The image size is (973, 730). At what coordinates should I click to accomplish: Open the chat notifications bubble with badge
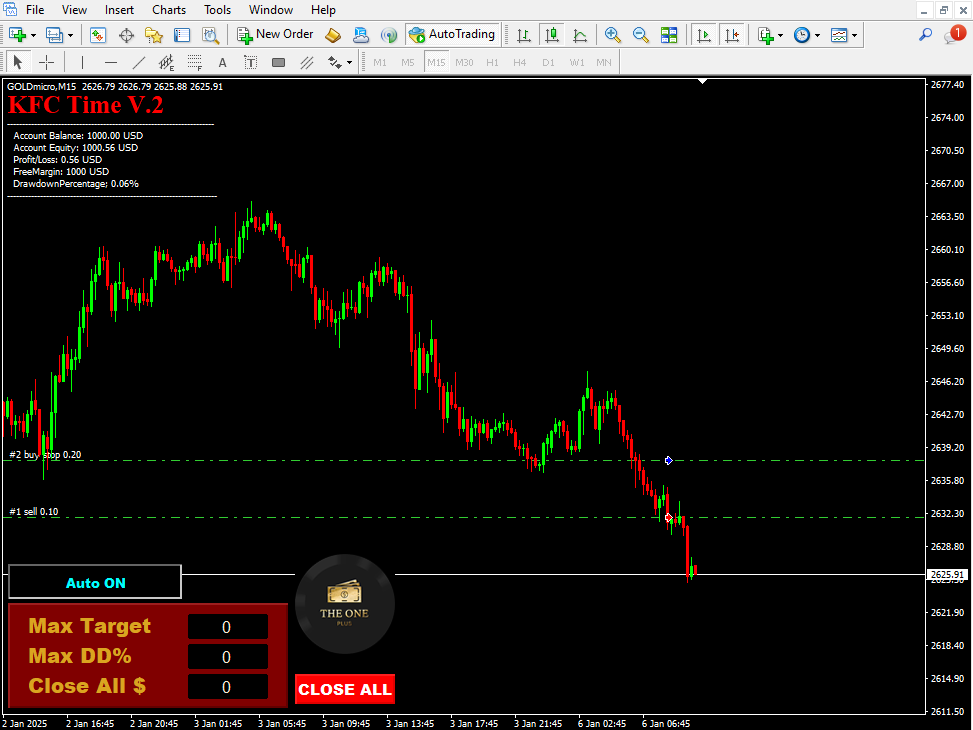coord(953,34)
